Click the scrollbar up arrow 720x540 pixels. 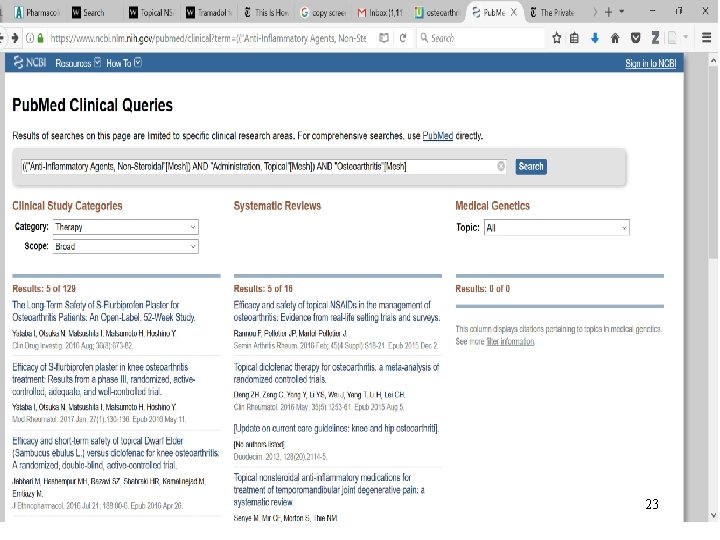[713, 60]
